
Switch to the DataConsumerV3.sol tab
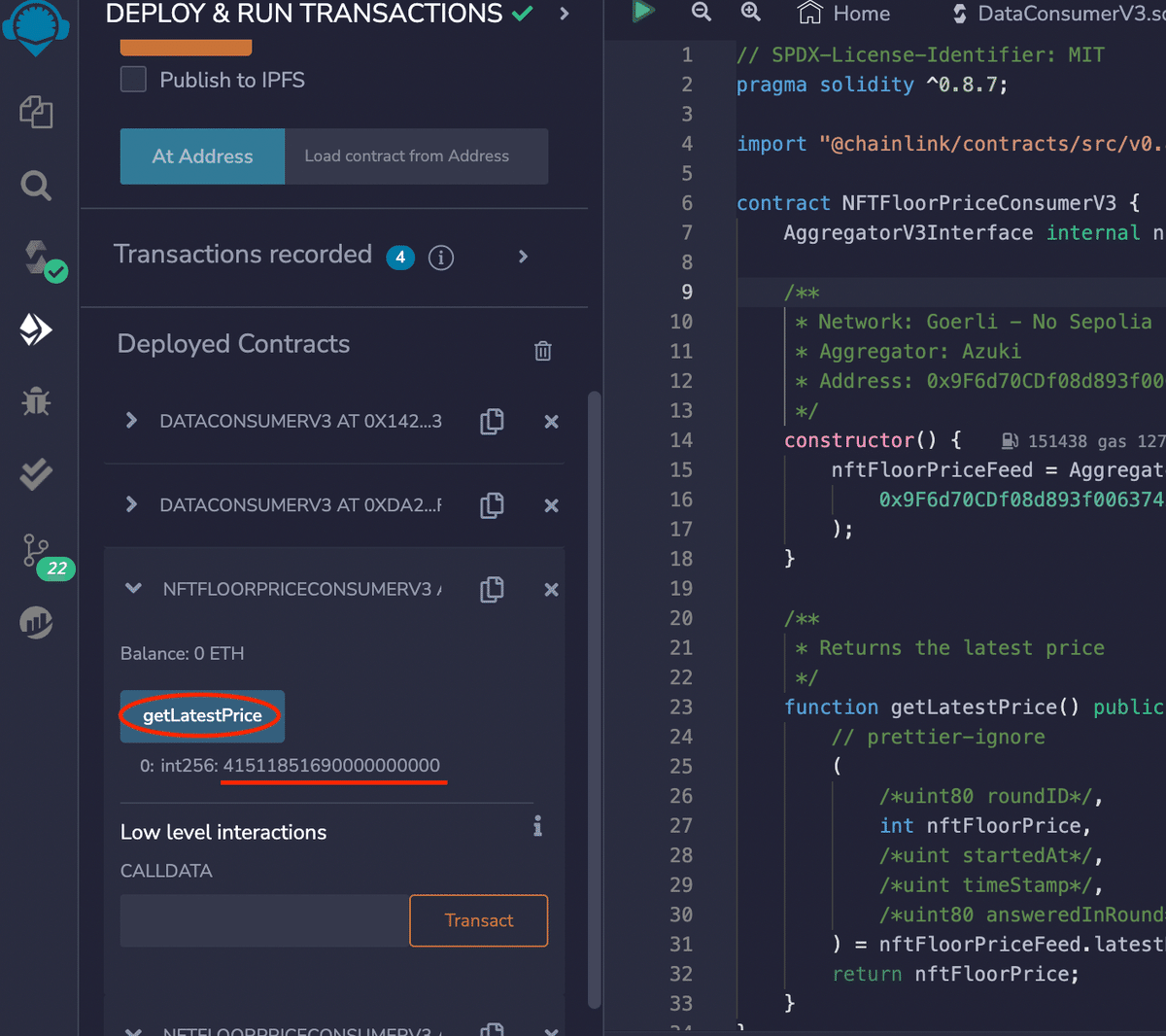[x=1057, y=14]
